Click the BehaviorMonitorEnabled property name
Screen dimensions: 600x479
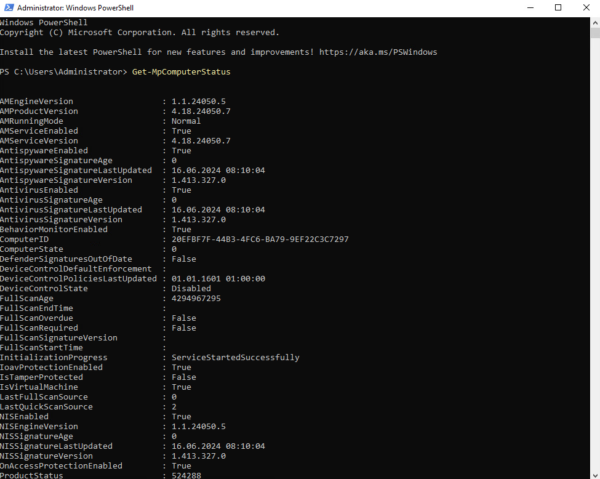click(54, 230)
